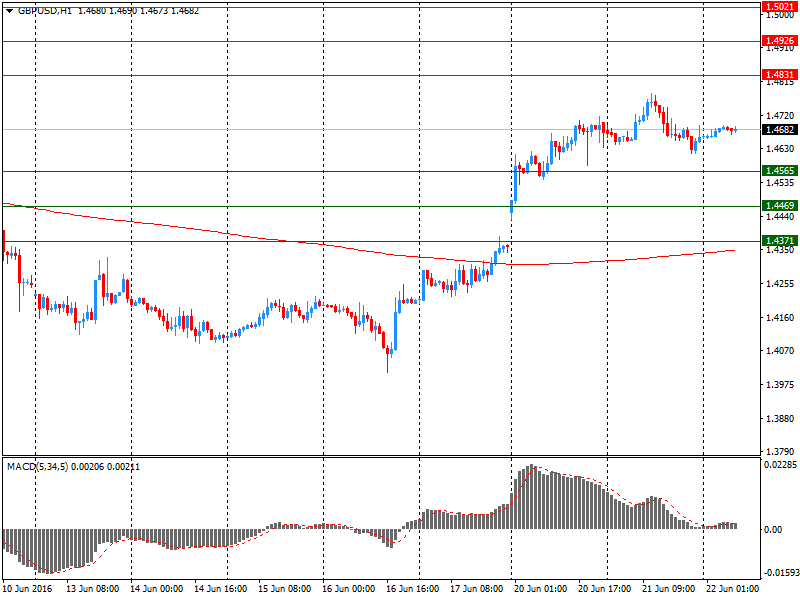Viewport: 800px width, 600px height.
Task: Select the MACD 0.00 zero level label
Action: tap(773, 530)
